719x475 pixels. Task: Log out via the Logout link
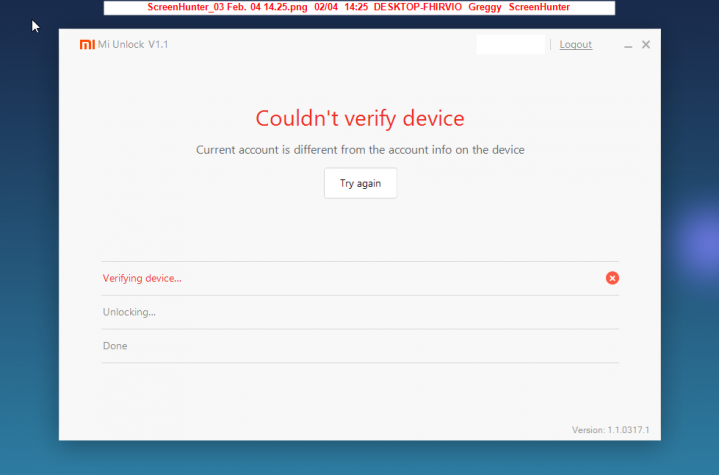pyautogui.click(x=575, y=44)
